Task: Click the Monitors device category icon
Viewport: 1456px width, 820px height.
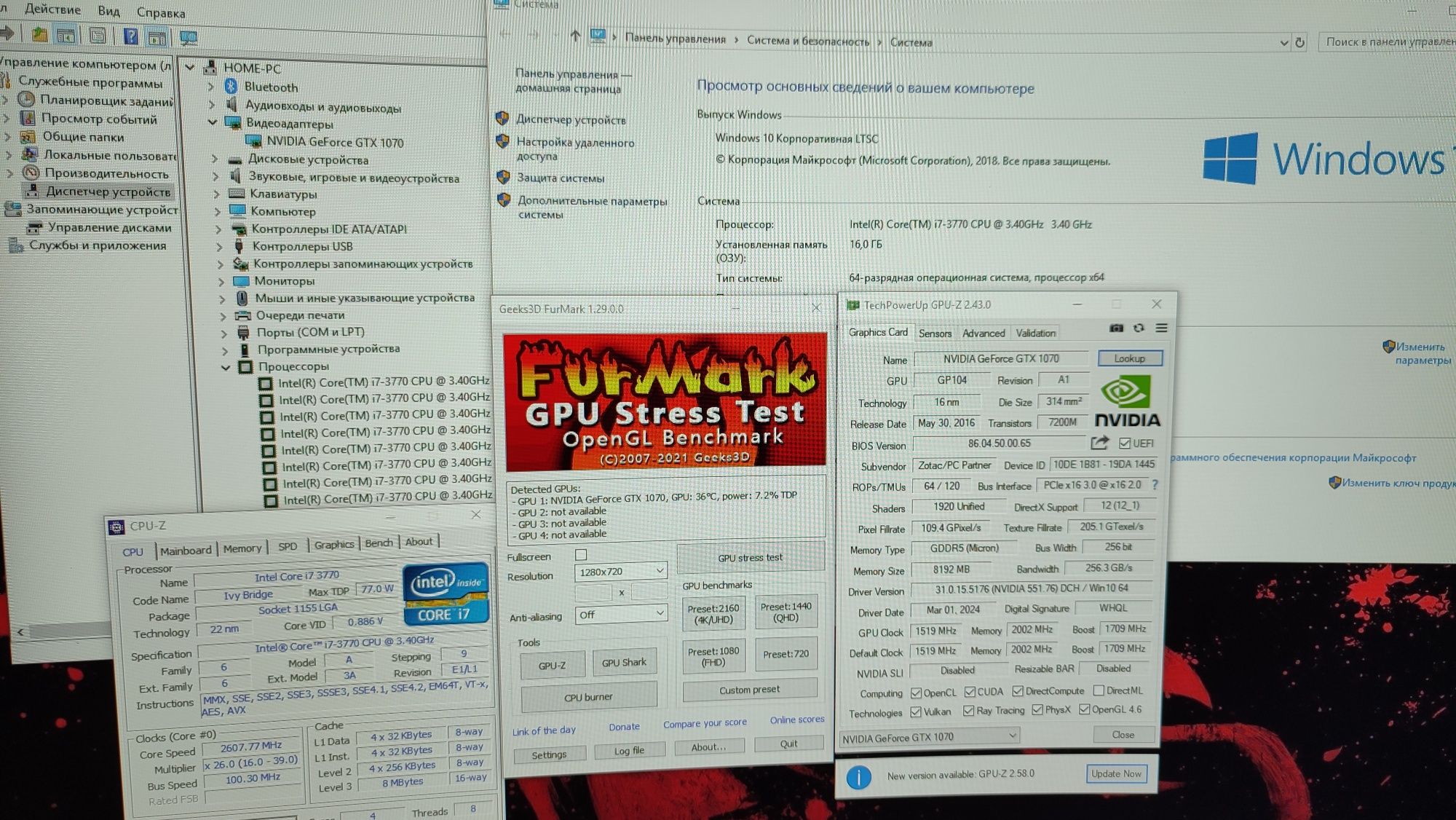Action: pyautogui.click(x=241, y=280)
